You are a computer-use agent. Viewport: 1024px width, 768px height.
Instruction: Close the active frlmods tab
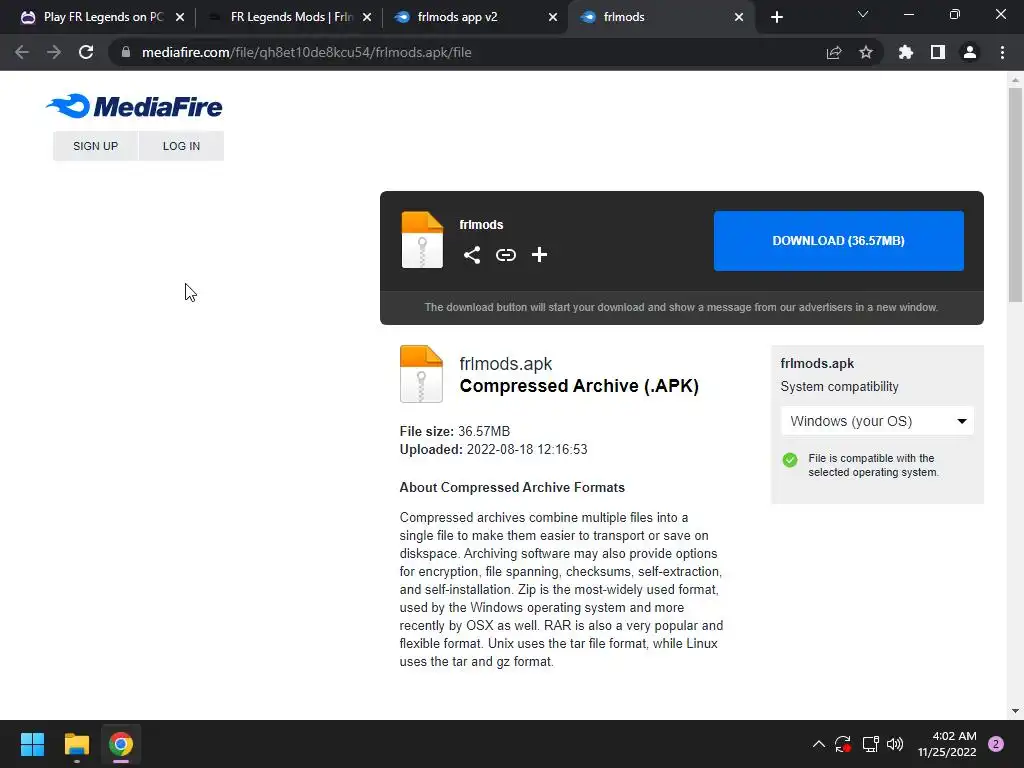point(739,17)
